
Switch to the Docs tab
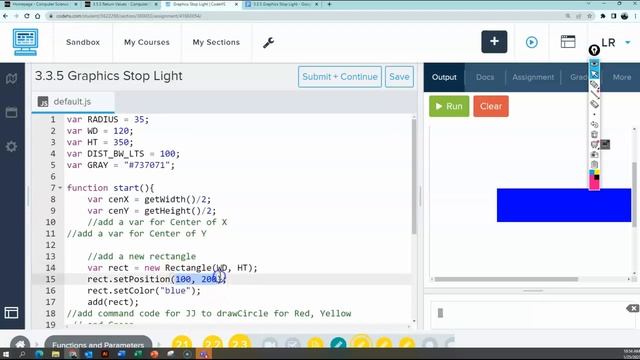click(485, 77)
